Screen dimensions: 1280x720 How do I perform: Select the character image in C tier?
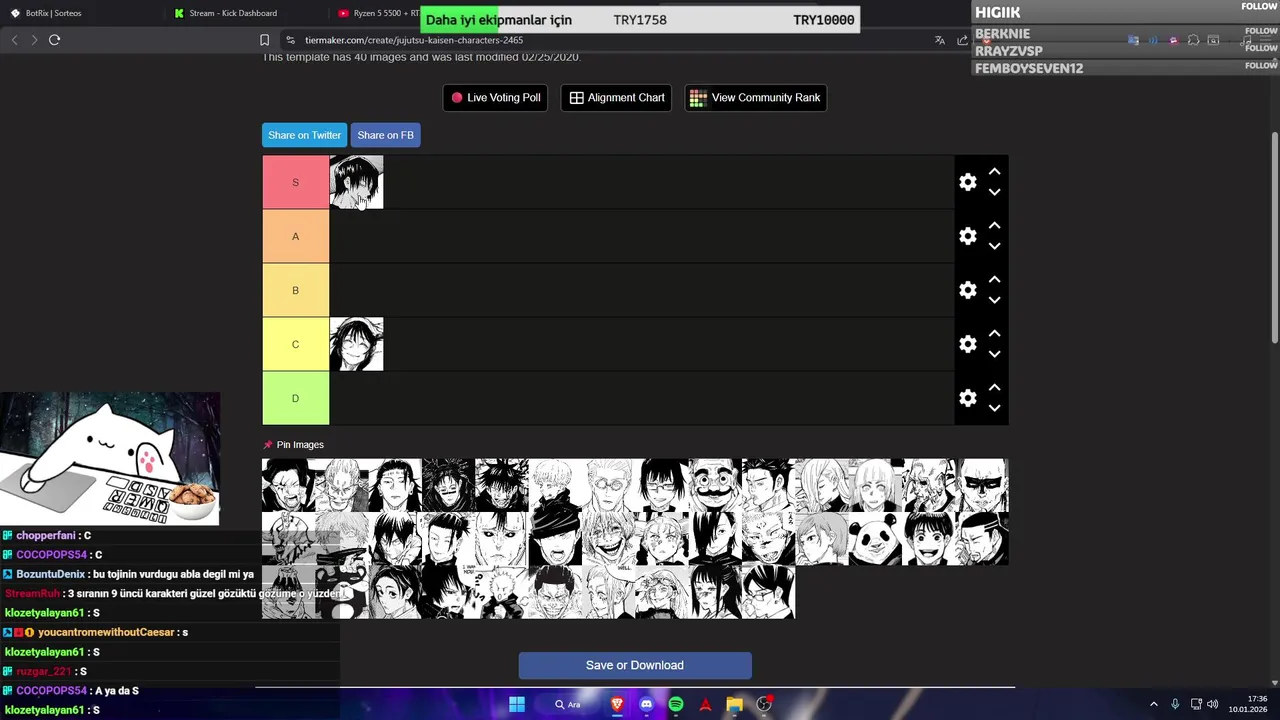coord(356,344)
